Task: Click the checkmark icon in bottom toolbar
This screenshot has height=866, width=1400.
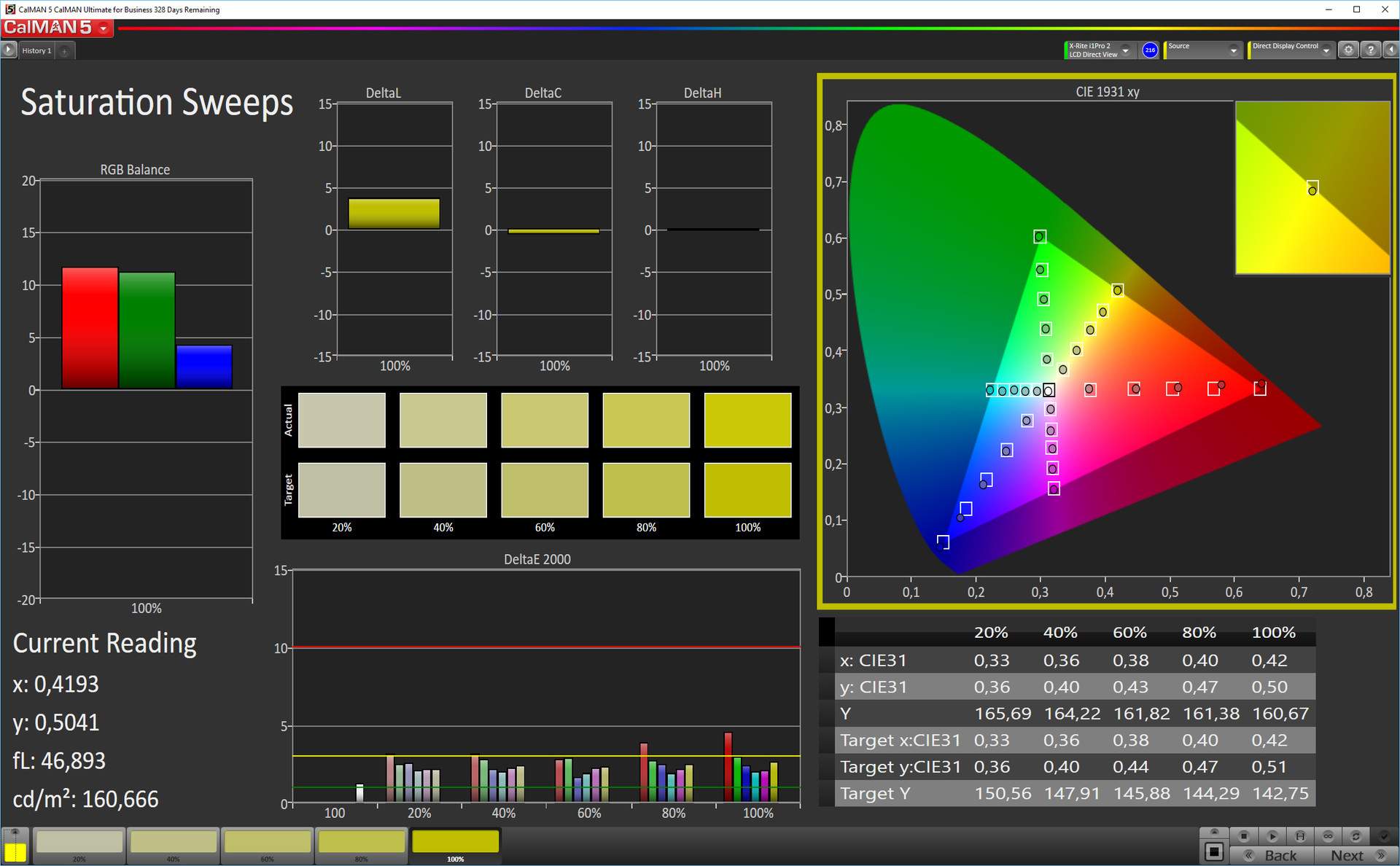Action: point(1383,835)
